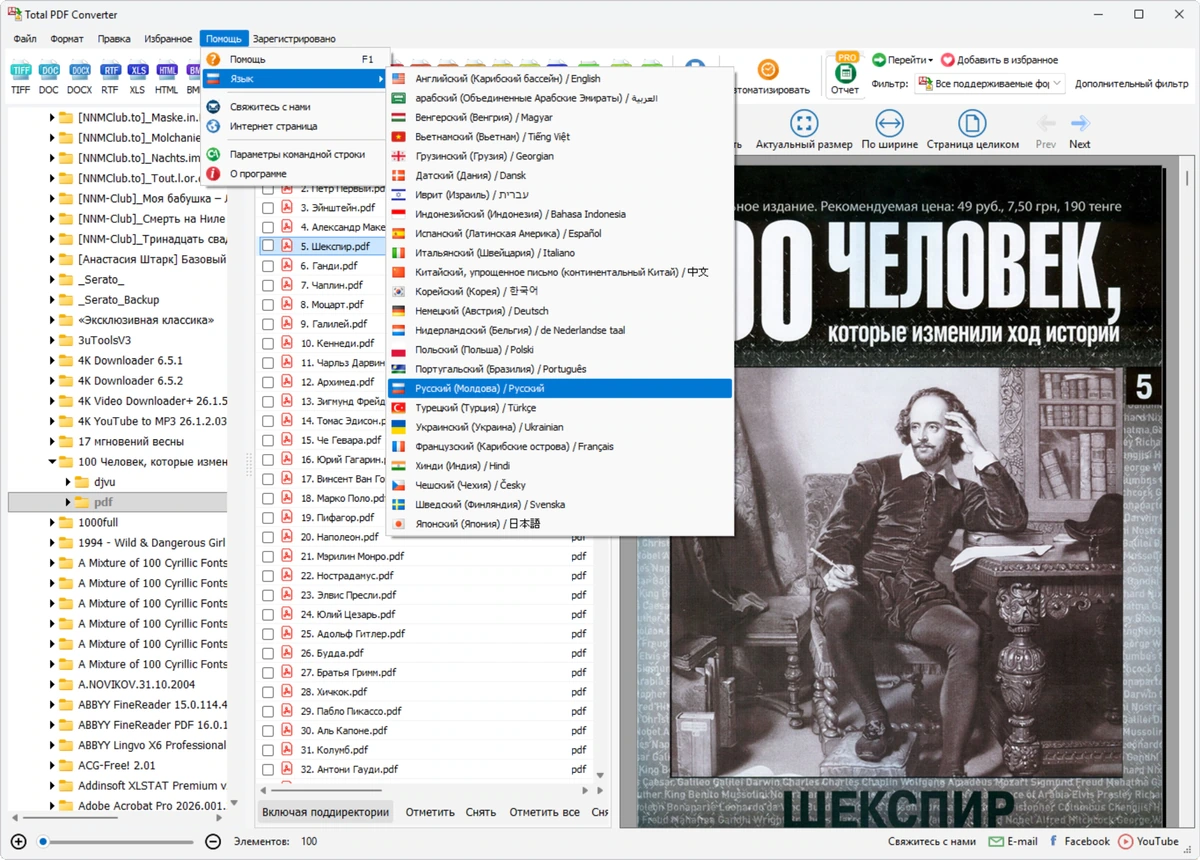Click the Add to favorites heart icon
The width and height of the screenshot is (1200, 860).
[x=947, y=60]
